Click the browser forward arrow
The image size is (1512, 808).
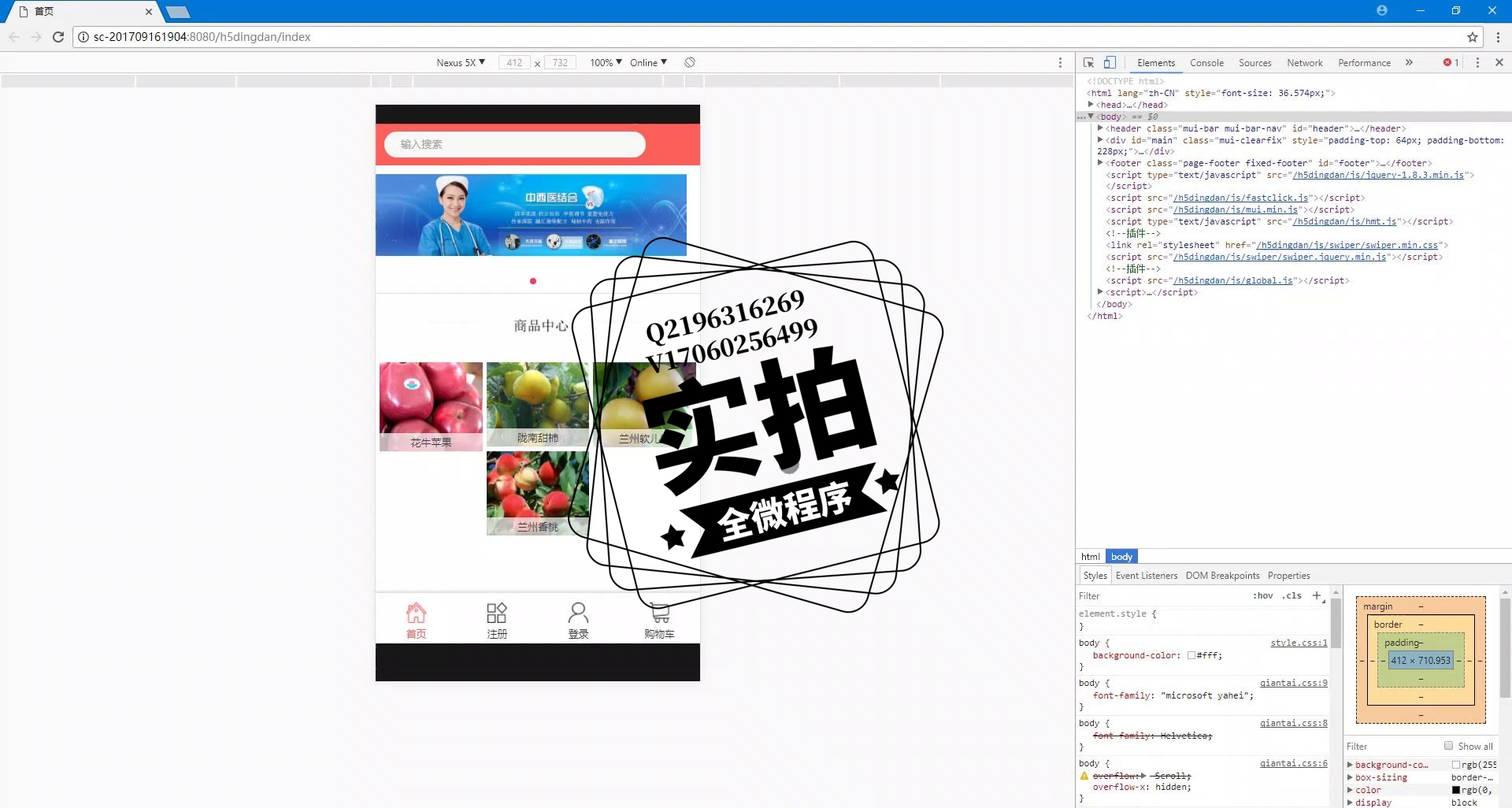coord(36,37)
